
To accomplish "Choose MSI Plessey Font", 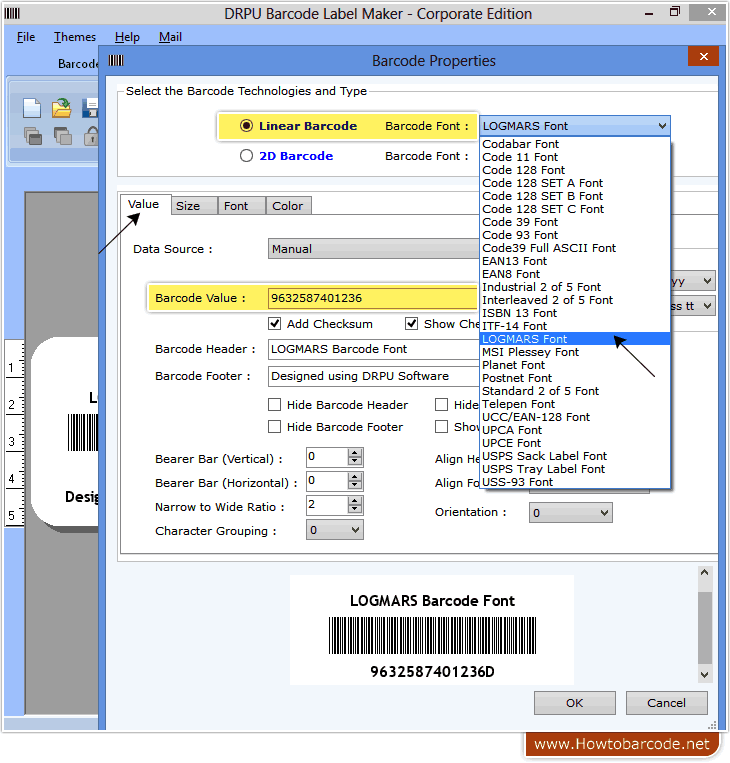I will point(575,352).
